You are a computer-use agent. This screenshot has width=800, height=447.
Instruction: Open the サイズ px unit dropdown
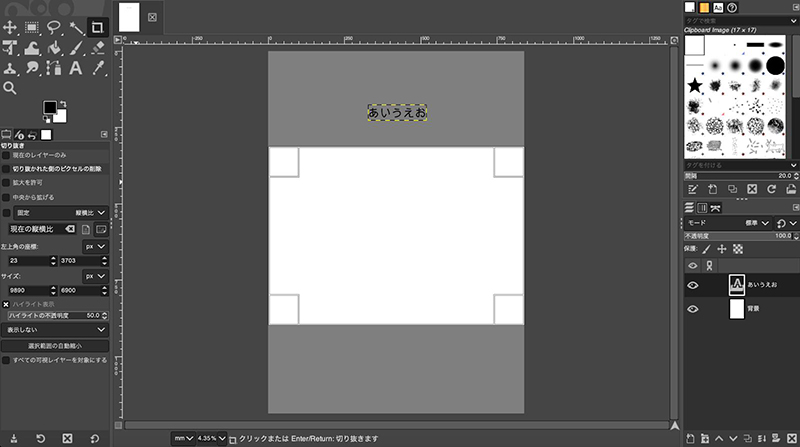[95, 276]
